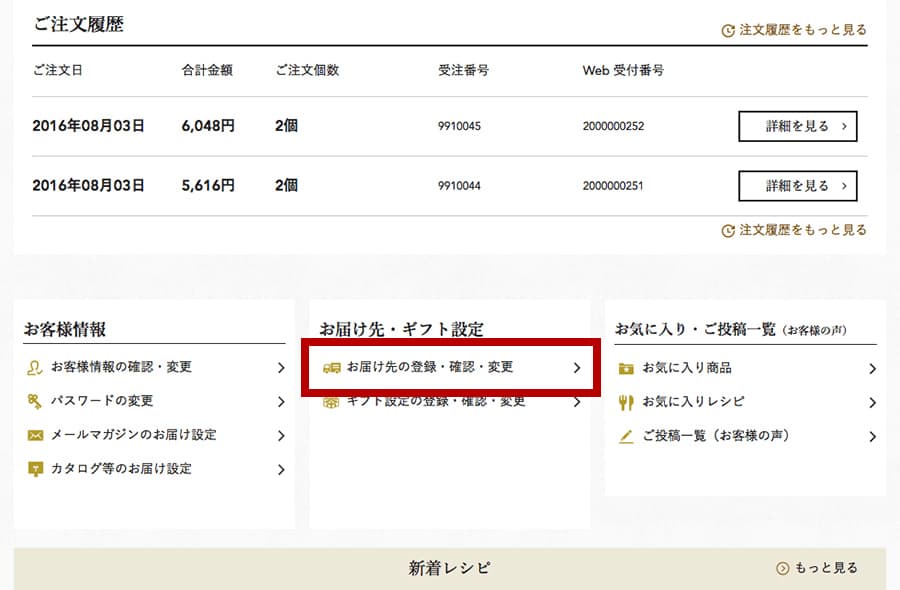The width and height of the screenshot is (900, 590).
Task: Open 詳細を見る for order 9910044
Action: tap(797, 185)
